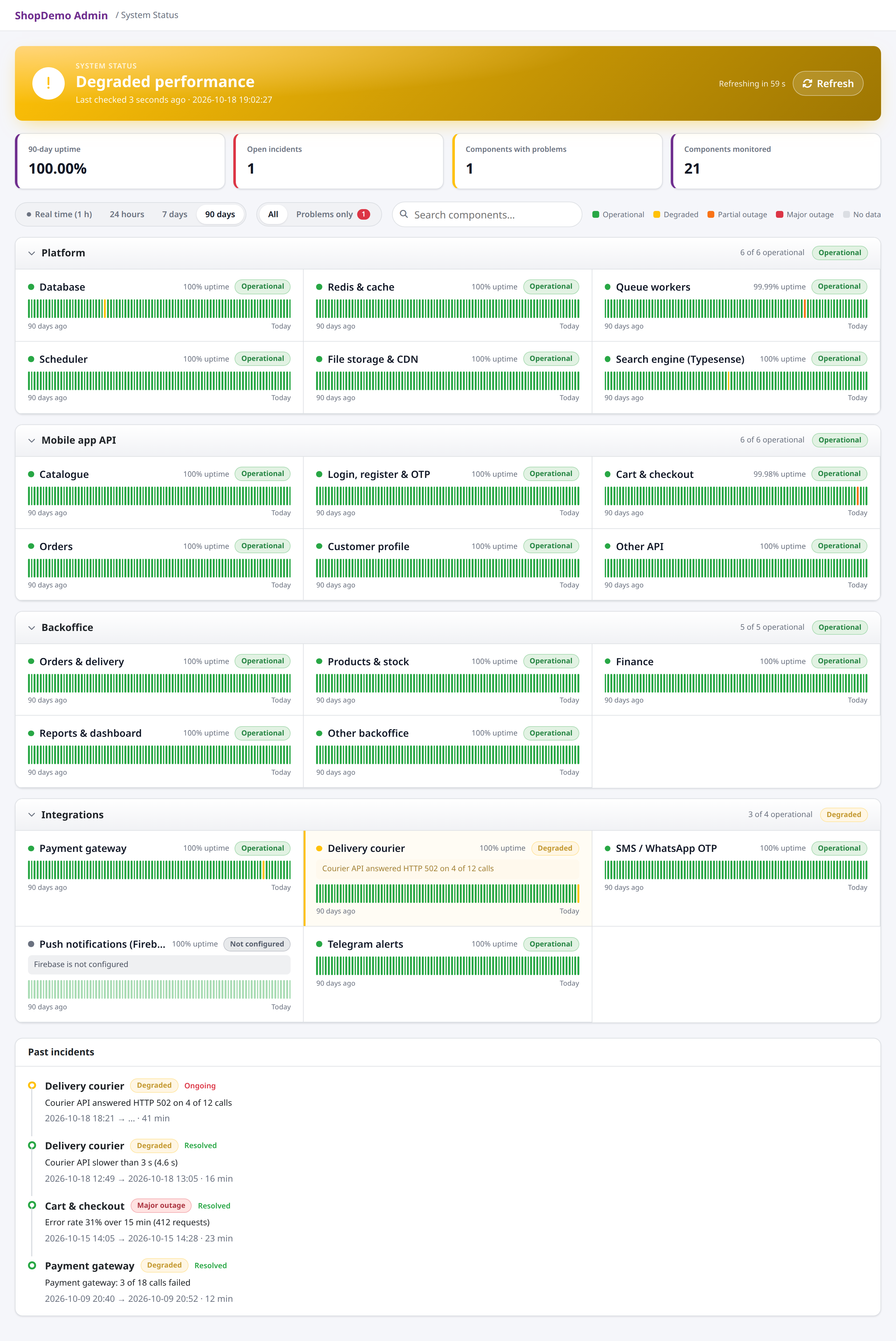Click the warning exclamation icon in banner

[48, 83]
